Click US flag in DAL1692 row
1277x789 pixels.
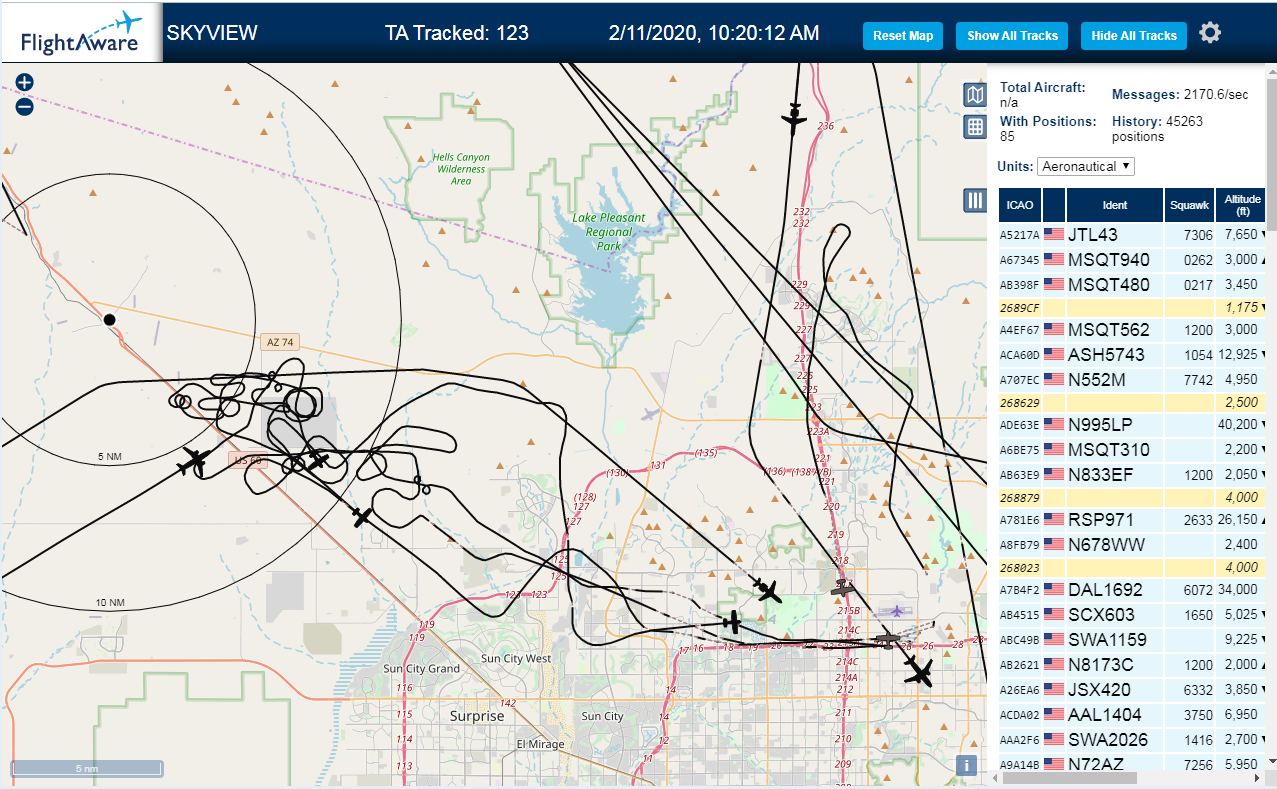[x=1053, y=589]
